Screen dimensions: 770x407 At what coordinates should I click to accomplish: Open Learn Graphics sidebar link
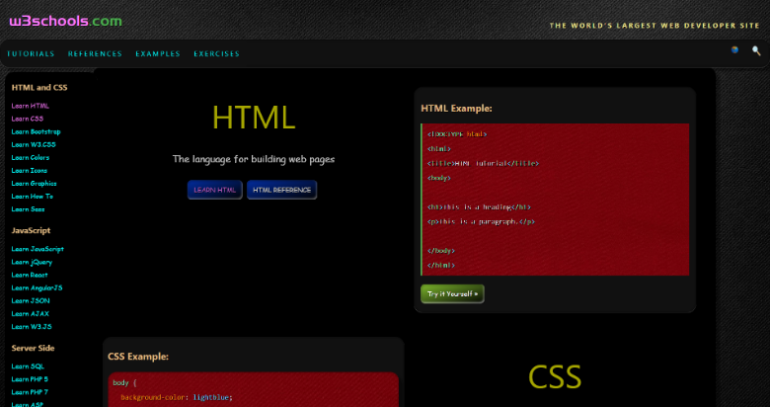tap(34, 183)
